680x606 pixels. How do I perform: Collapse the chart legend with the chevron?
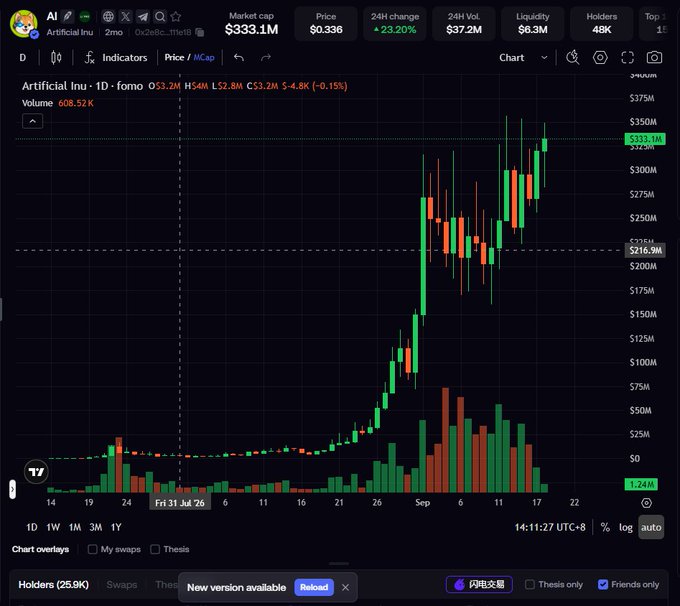[33, 121]
